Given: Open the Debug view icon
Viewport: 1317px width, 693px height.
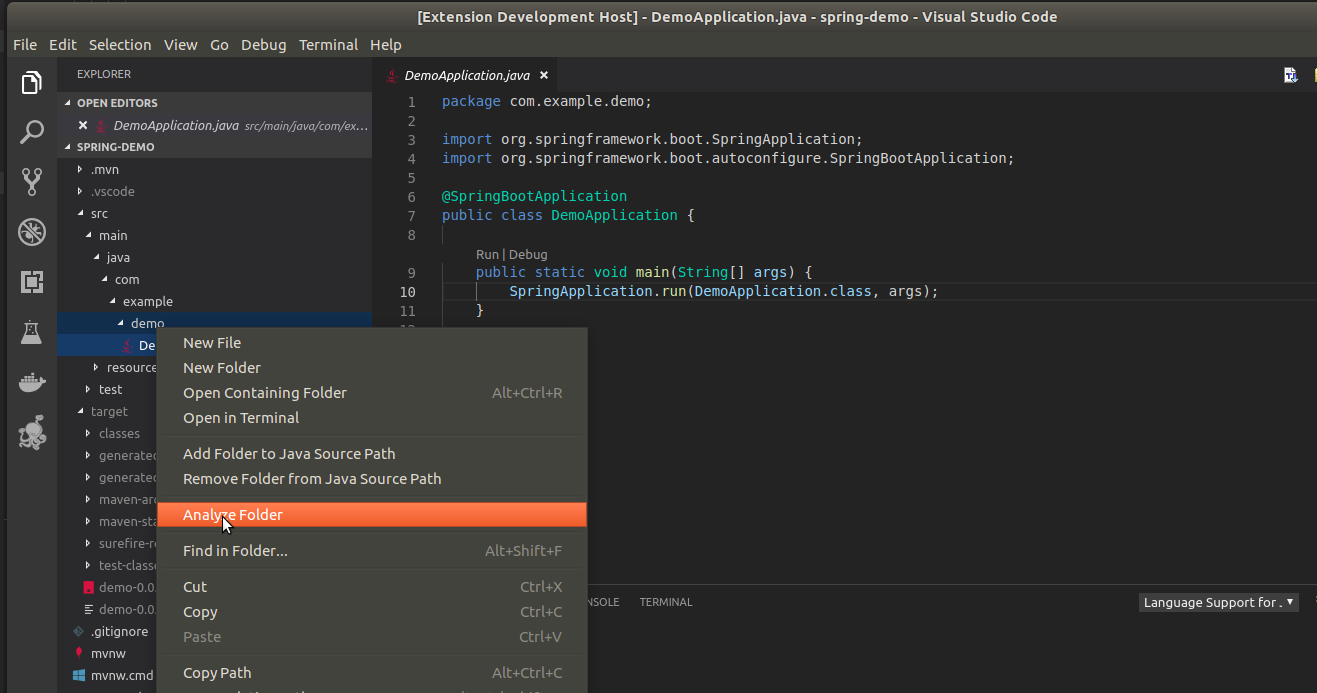Looking at the screenshot, I should coord(32,233).
